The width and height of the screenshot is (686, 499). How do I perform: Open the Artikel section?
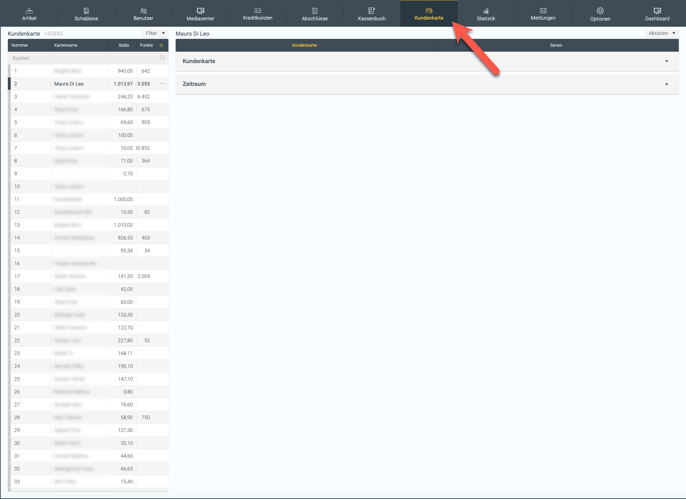click(x=29, y=14)
